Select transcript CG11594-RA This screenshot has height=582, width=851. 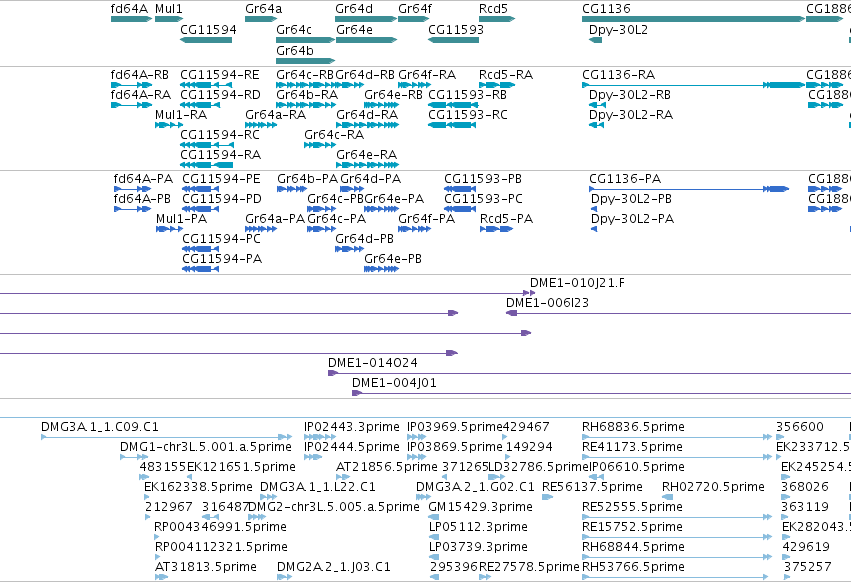pos(220,155)
